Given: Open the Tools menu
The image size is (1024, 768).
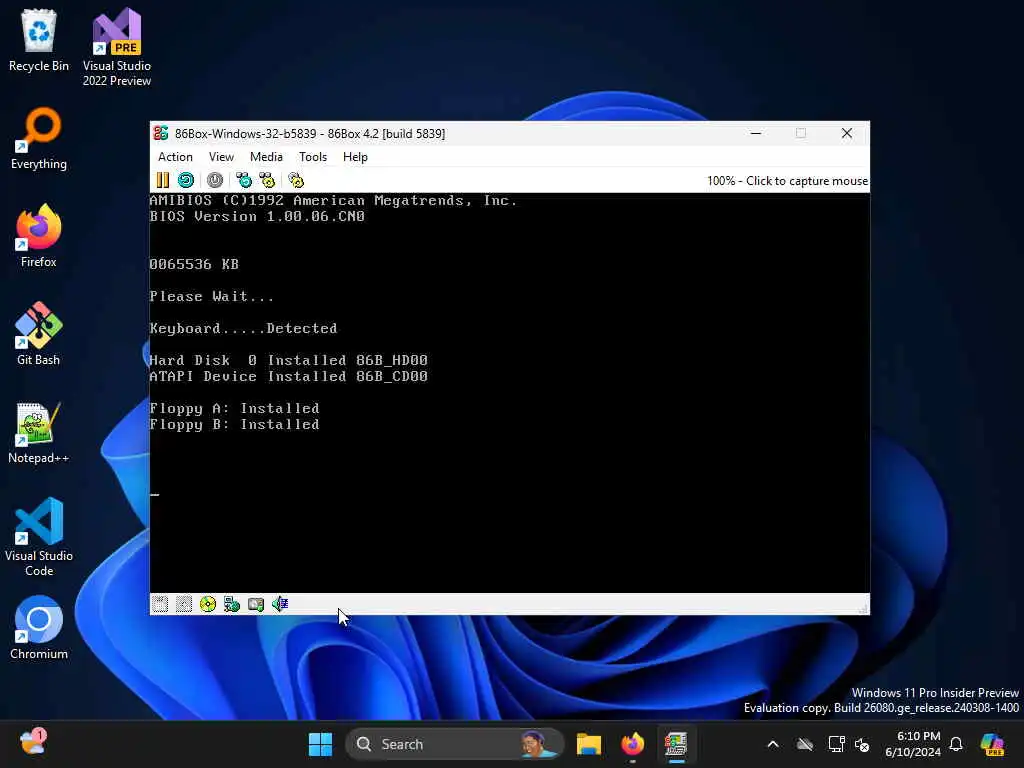Looking at the screenshot, I should click(x=313, y=157).
